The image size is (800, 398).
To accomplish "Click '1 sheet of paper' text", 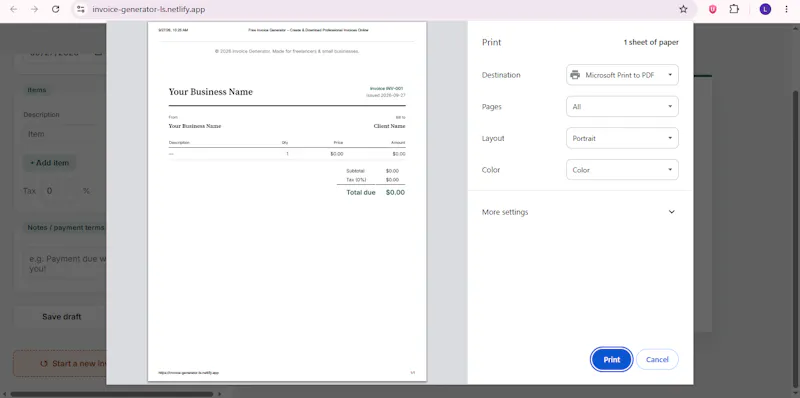I will click(x=651, y=42).
